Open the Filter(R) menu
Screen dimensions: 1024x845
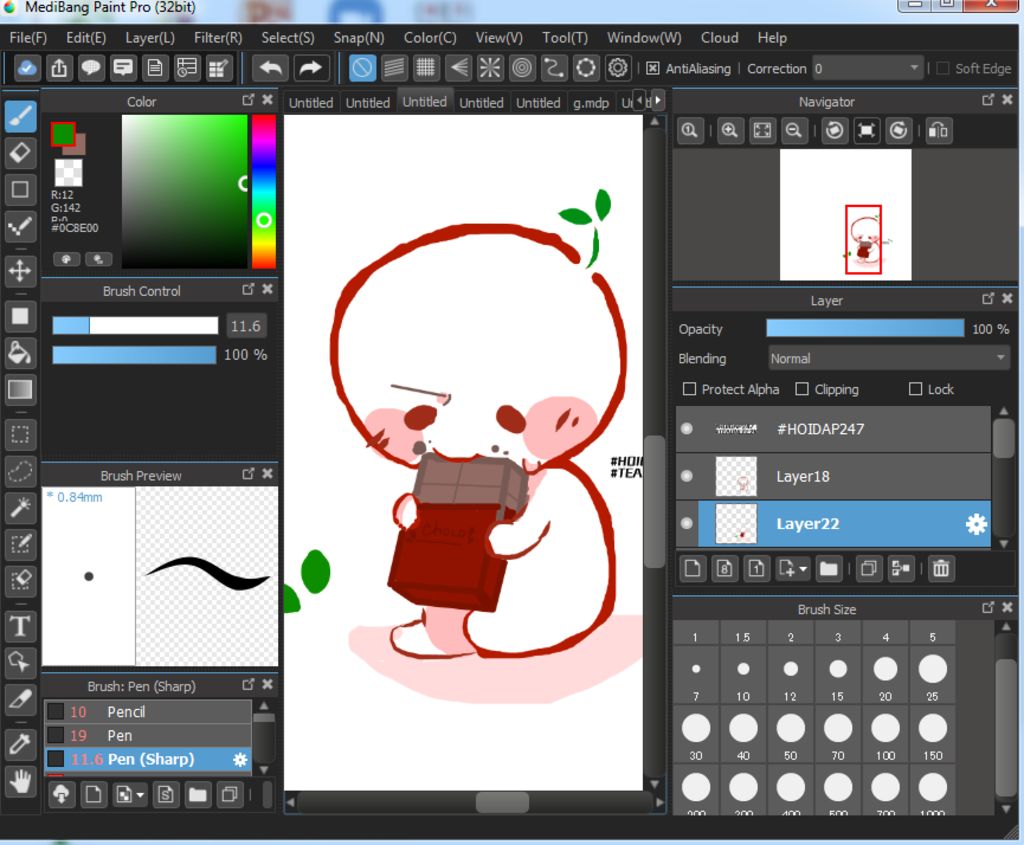[218, 38]
